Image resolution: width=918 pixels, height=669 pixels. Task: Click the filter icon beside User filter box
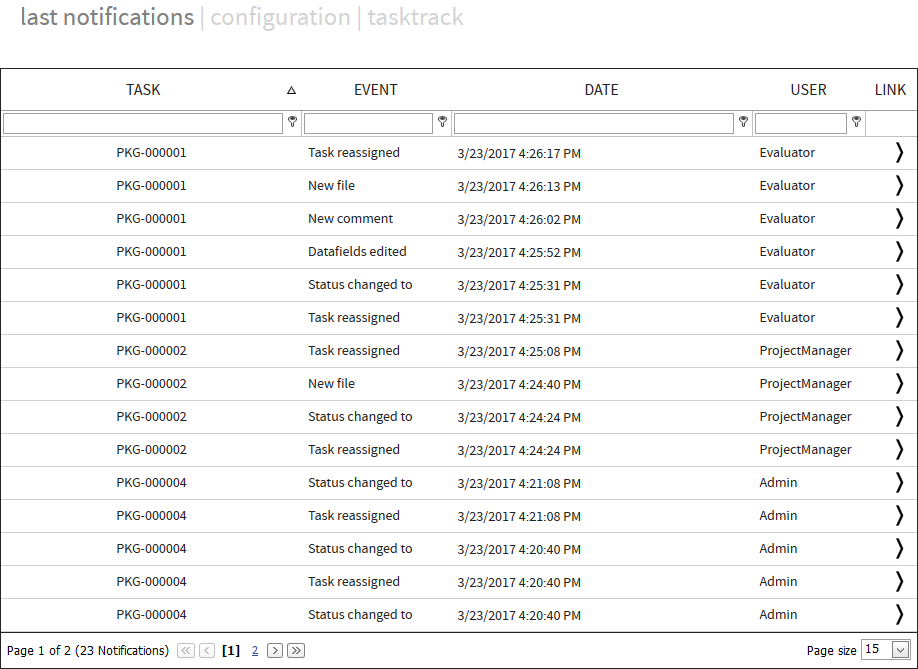pyautogui.click(x=856, y=122)
